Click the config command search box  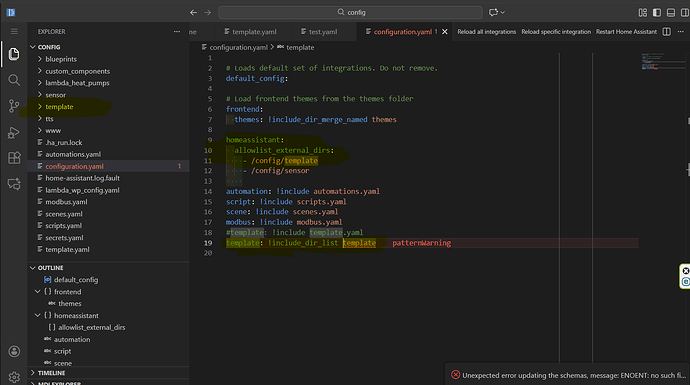350,12
